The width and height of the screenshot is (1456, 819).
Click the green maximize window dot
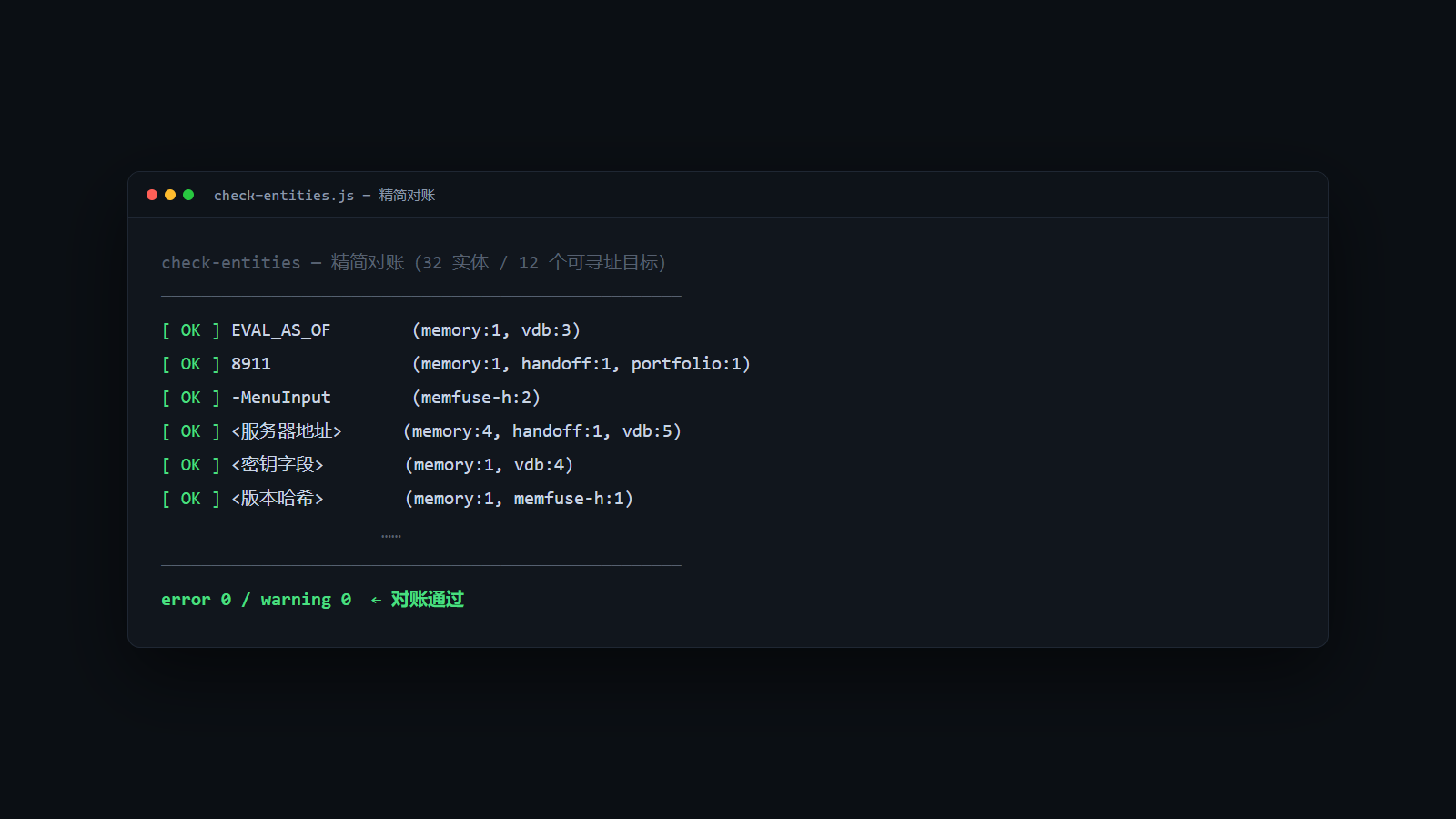click(x=188, y=195)
